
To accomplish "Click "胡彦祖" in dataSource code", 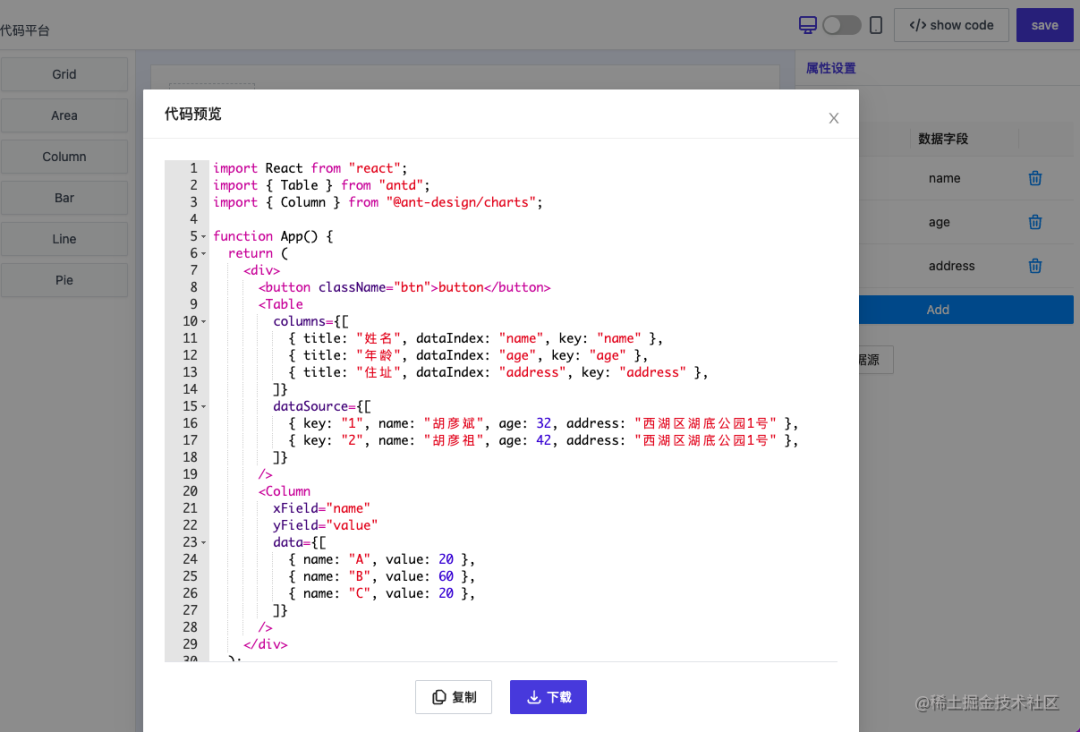I will point(453,440).
